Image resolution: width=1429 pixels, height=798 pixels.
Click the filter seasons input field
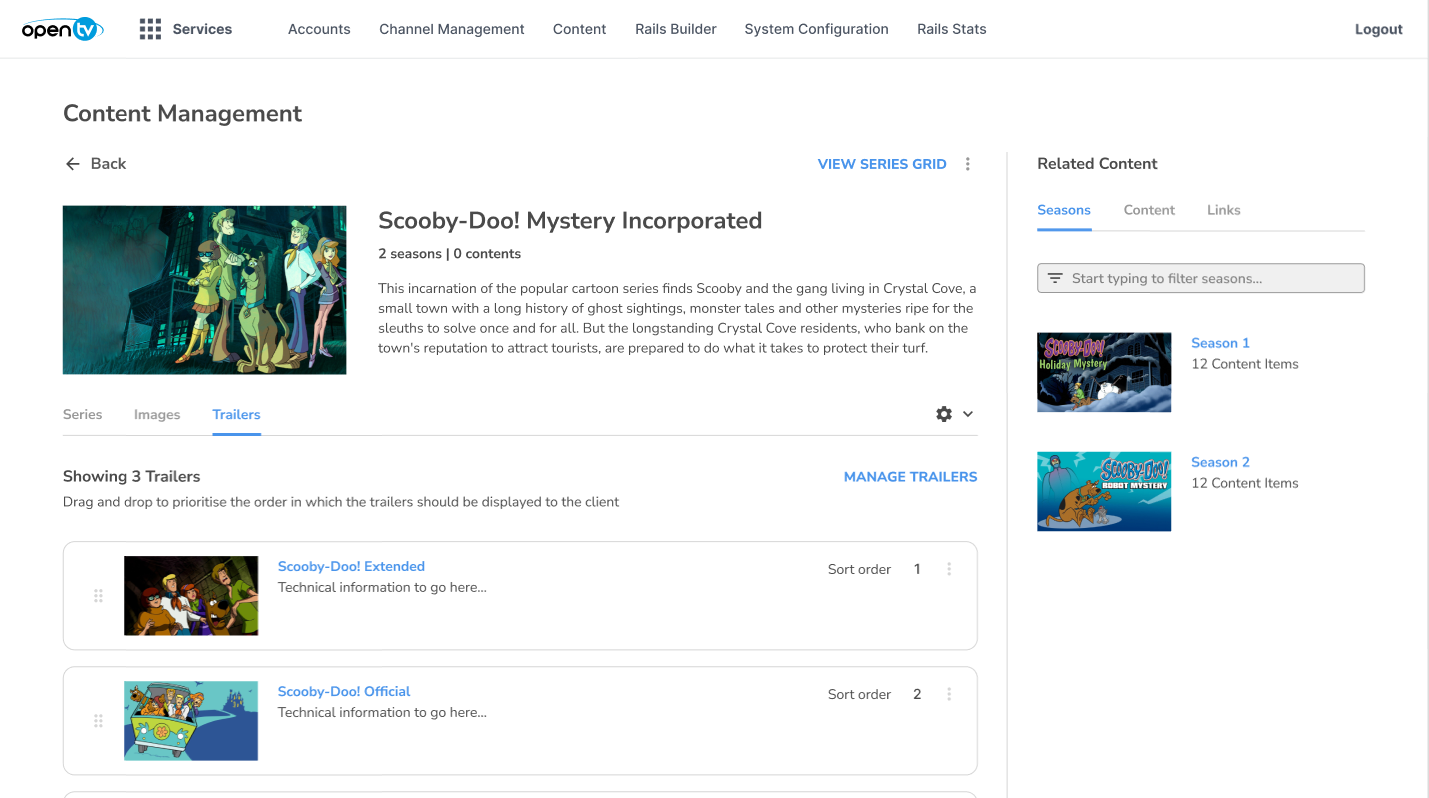click(x=1201, y=278)
